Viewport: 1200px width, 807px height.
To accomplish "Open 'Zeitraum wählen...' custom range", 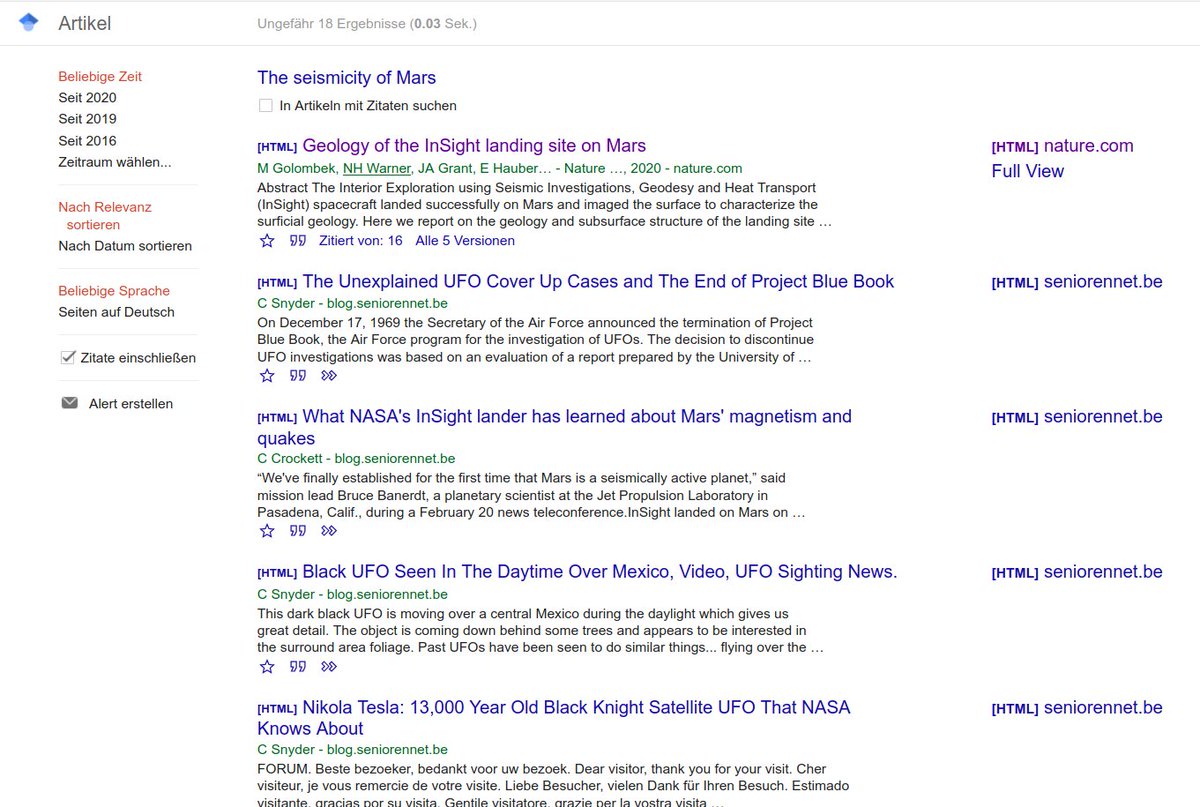I will tap(115, 162).
